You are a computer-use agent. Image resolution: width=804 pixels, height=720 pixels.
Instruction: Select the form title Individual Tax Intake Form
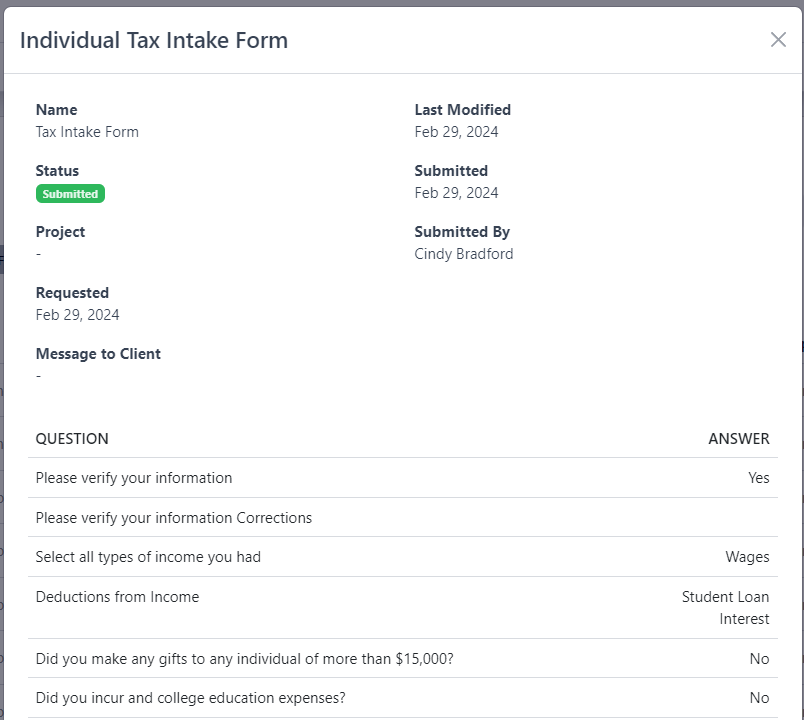coord(154,40)
